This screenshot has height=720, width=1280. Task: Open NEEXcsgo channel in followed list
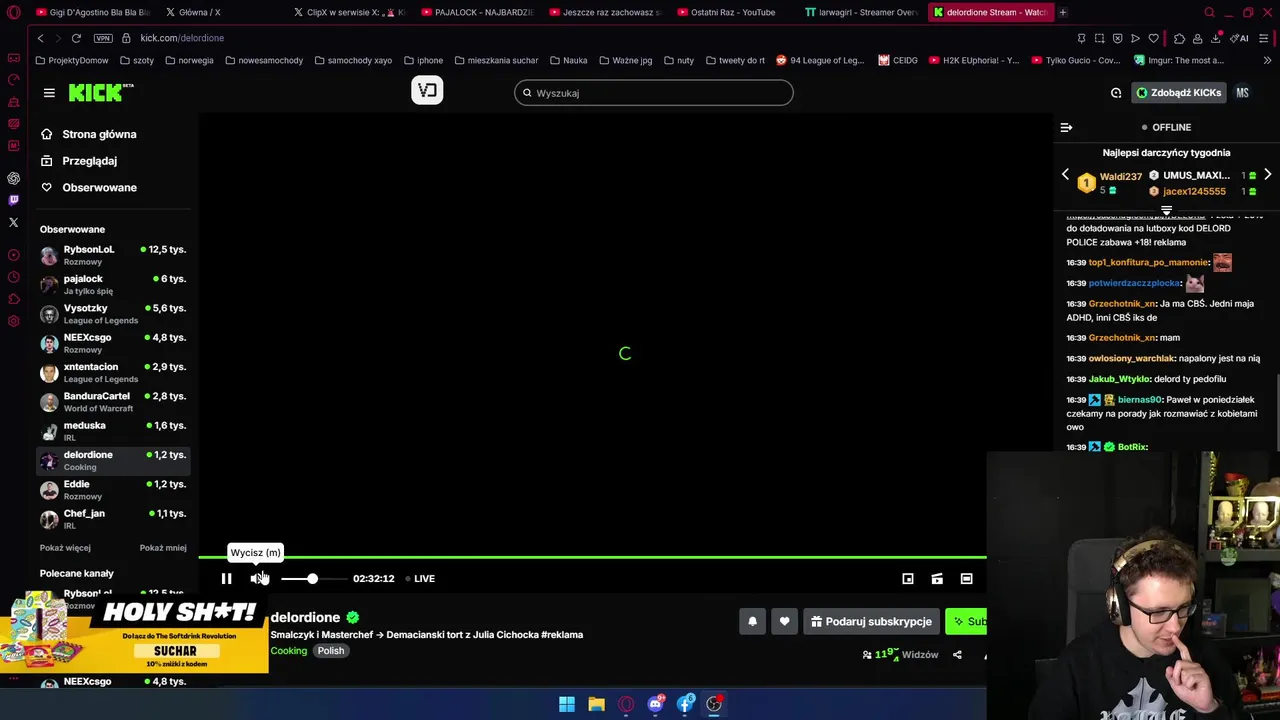[113, 343]
